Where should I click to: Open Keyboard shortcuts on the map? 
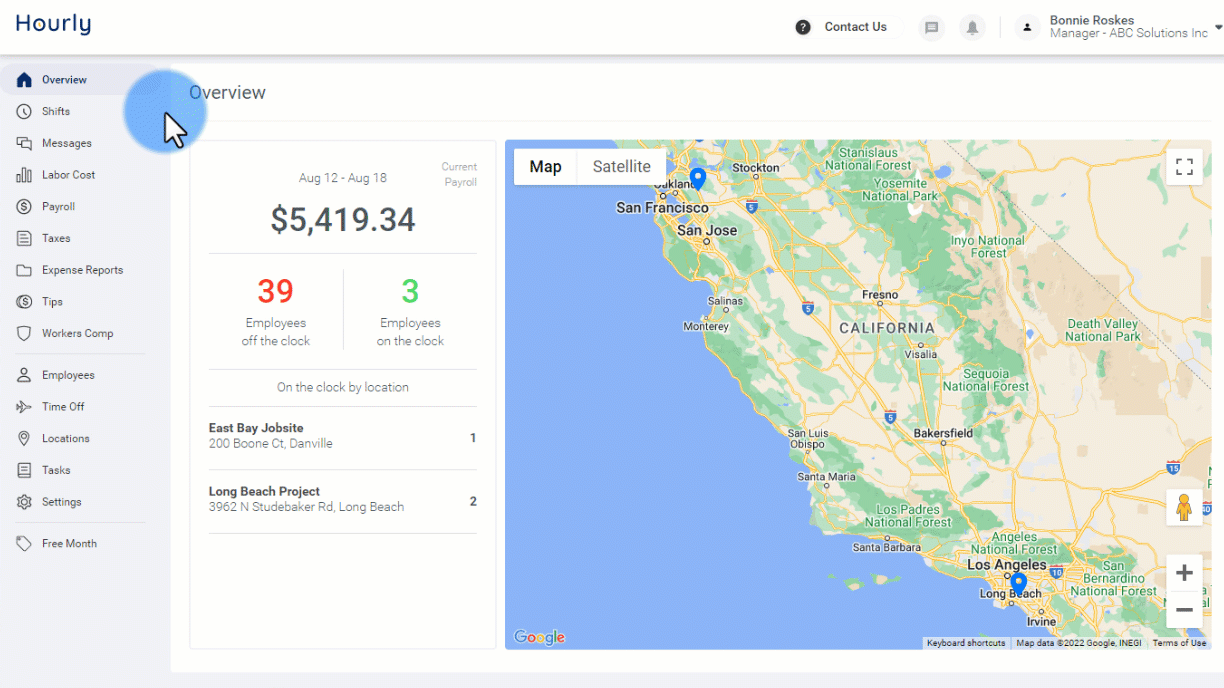(966, 643)
